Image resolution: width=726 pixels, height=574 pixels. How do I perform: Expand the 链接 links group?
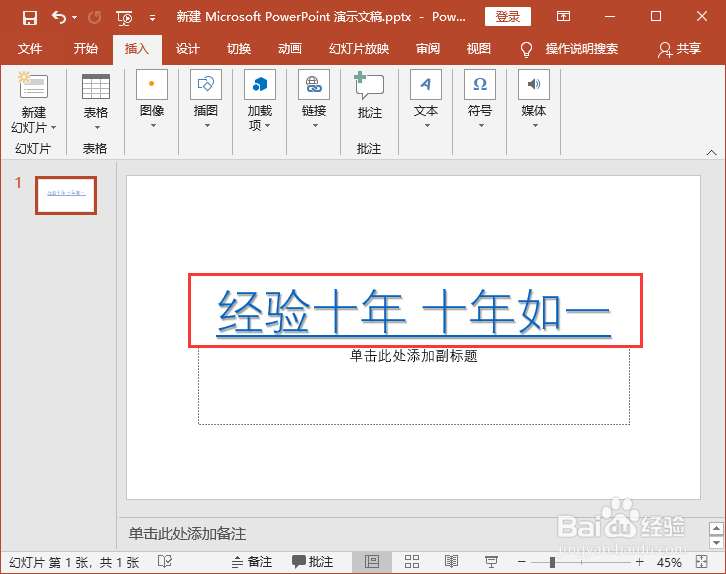click(x=314, y=100)
